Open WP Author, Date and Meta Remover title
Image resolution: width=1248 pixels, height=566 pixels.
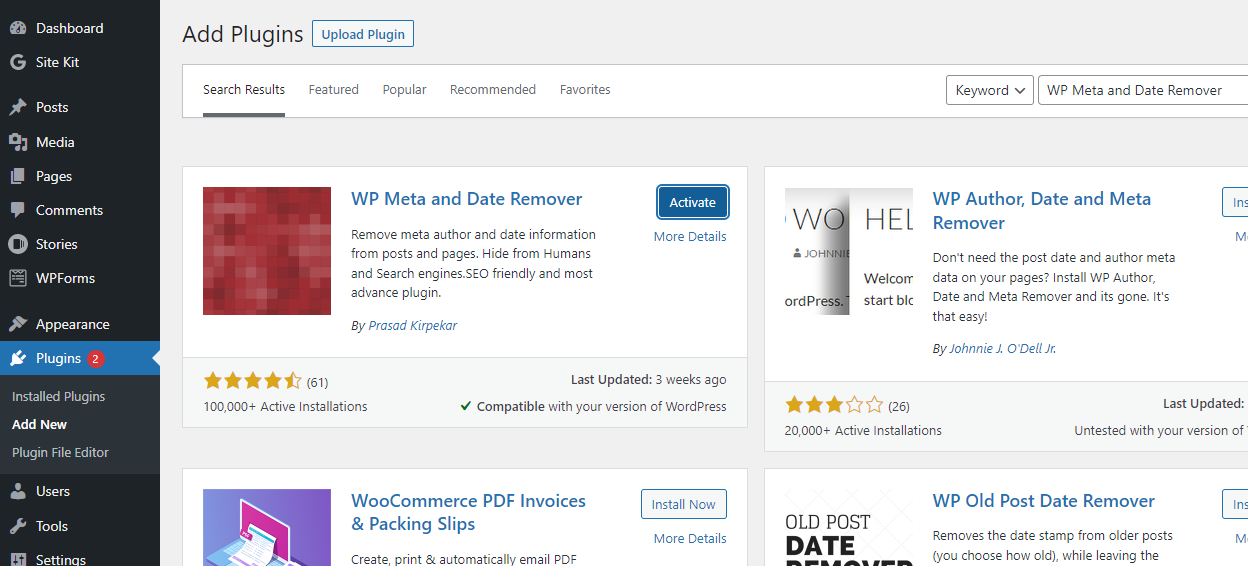click(x=1042, y=211)
